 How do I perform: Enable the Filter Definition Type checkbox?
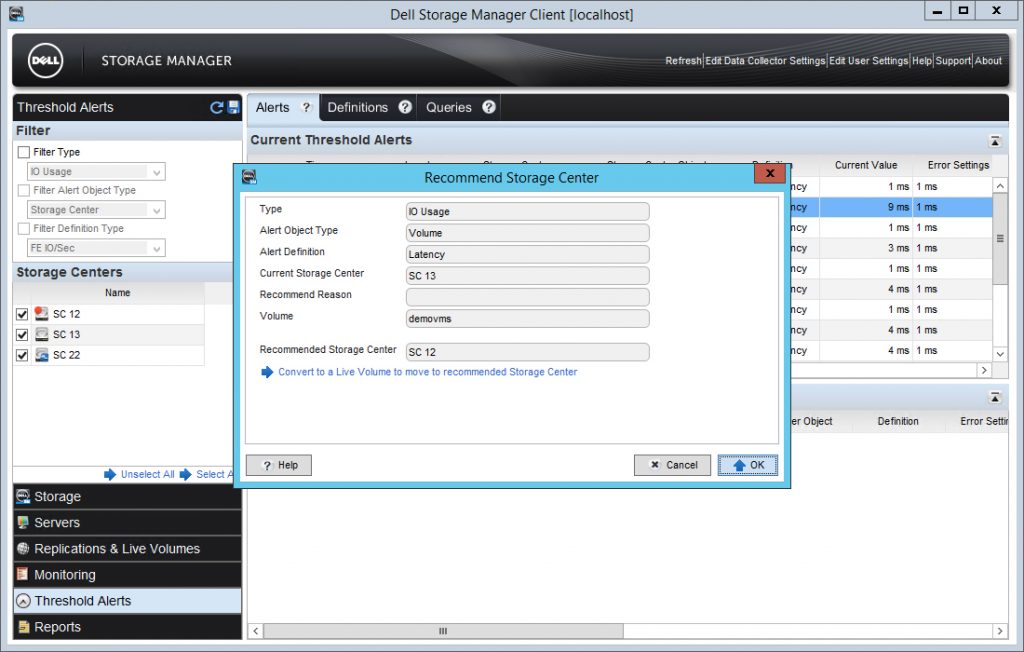[24, 229]
